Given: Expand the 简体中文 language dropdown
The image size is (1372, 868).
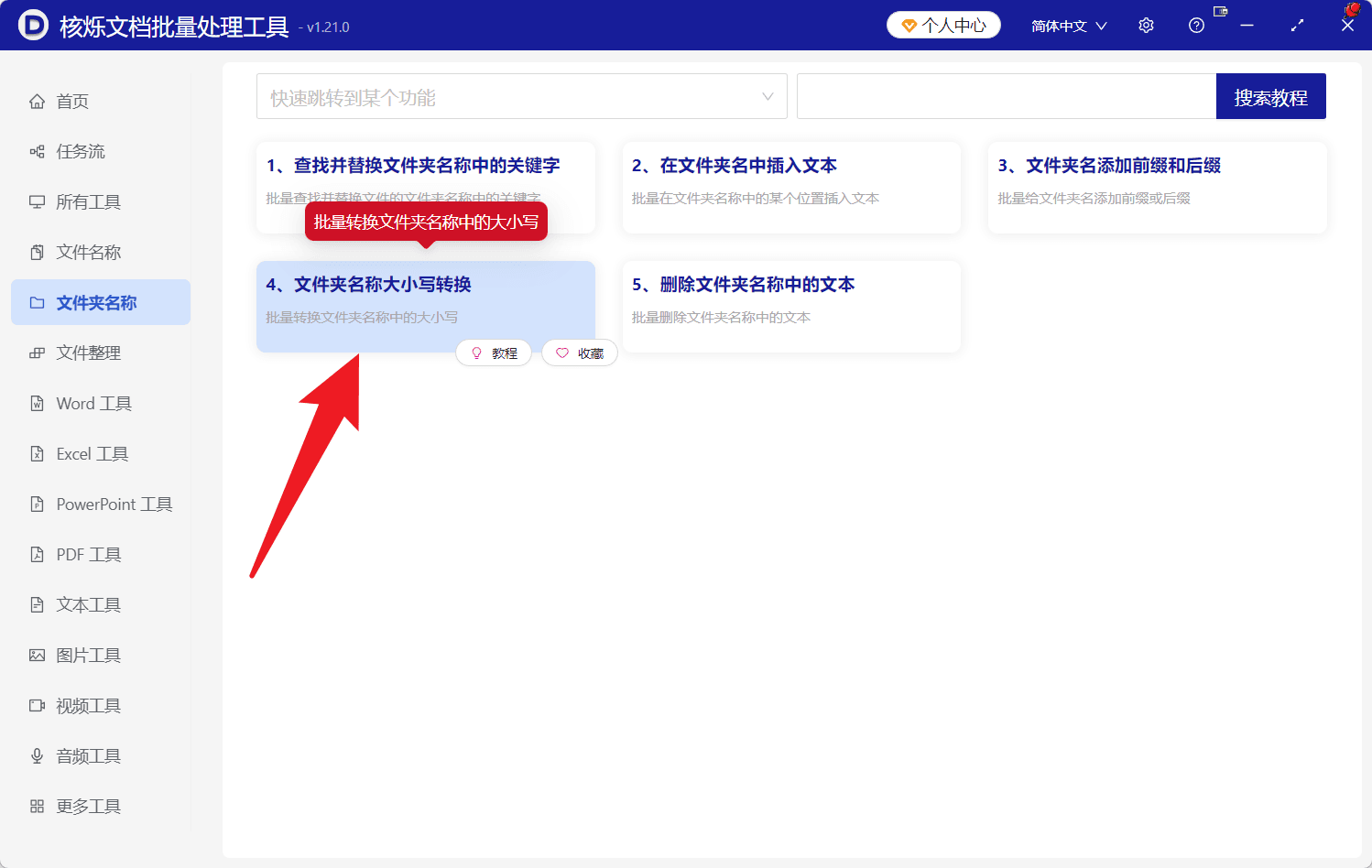Looking at the screenshot, I should (x=1068, y=25).
